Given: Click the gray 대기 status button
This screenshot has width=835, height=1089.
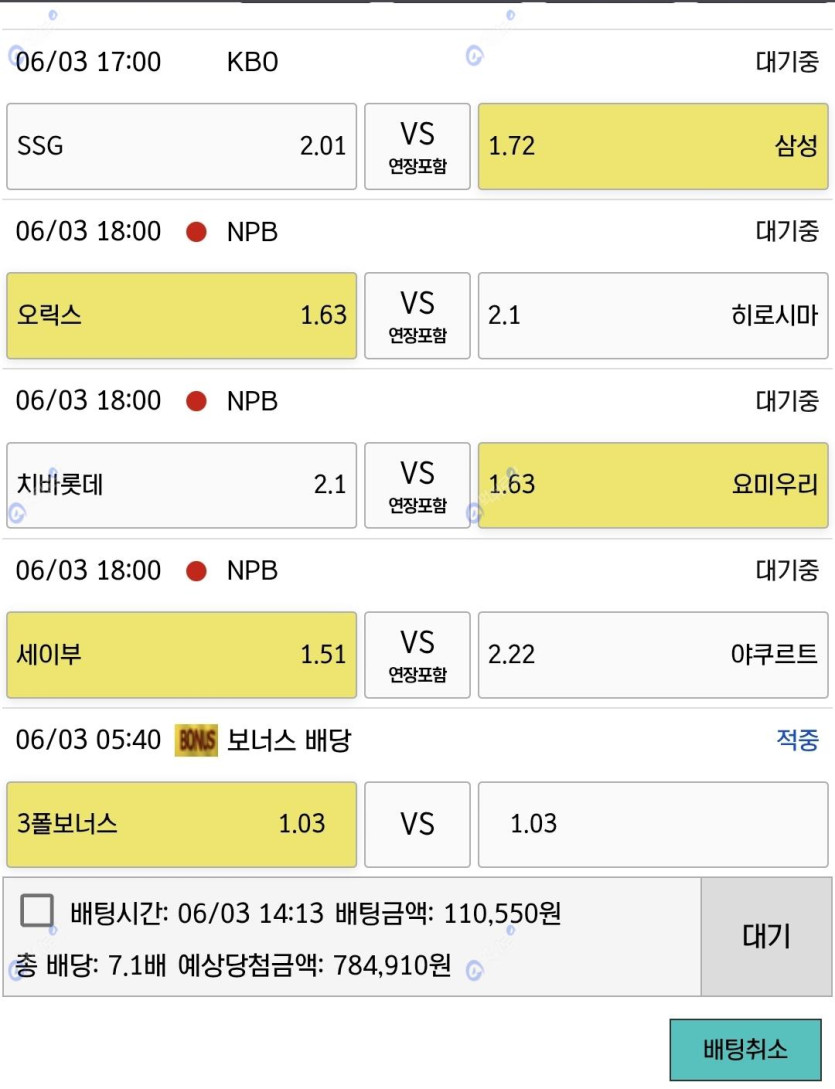Looking at the screenshot, I should (x=766, y=936).
